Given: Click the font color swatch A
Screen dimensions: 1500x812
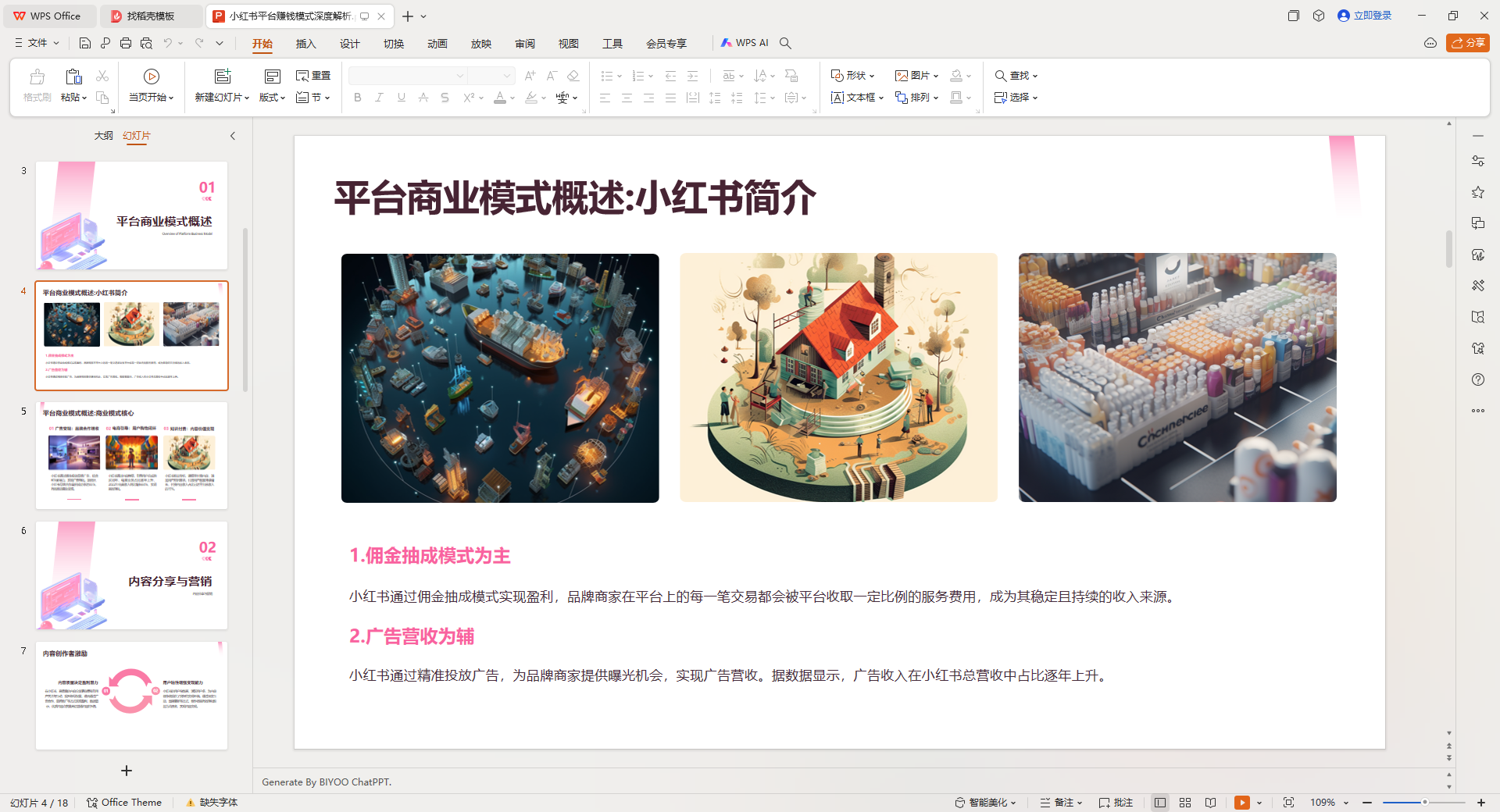Looking at the screenshot, I should 500,98.
